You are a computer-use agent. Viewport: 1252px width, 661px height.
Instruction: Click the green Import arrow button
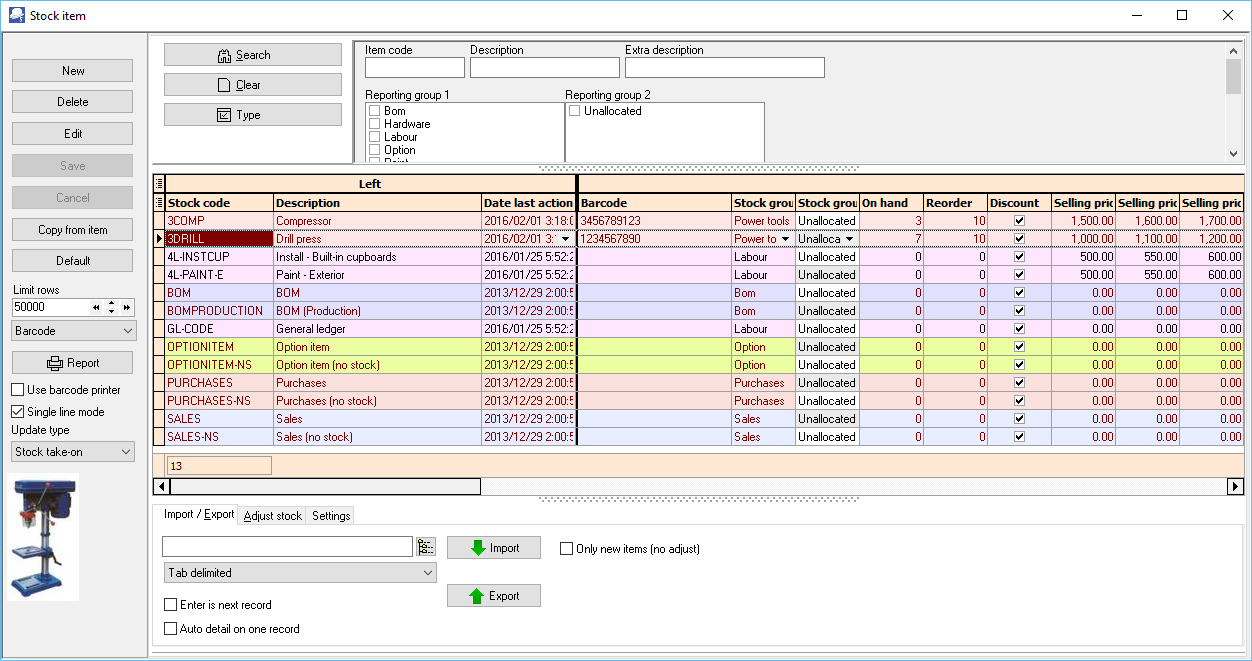point(493,548)
